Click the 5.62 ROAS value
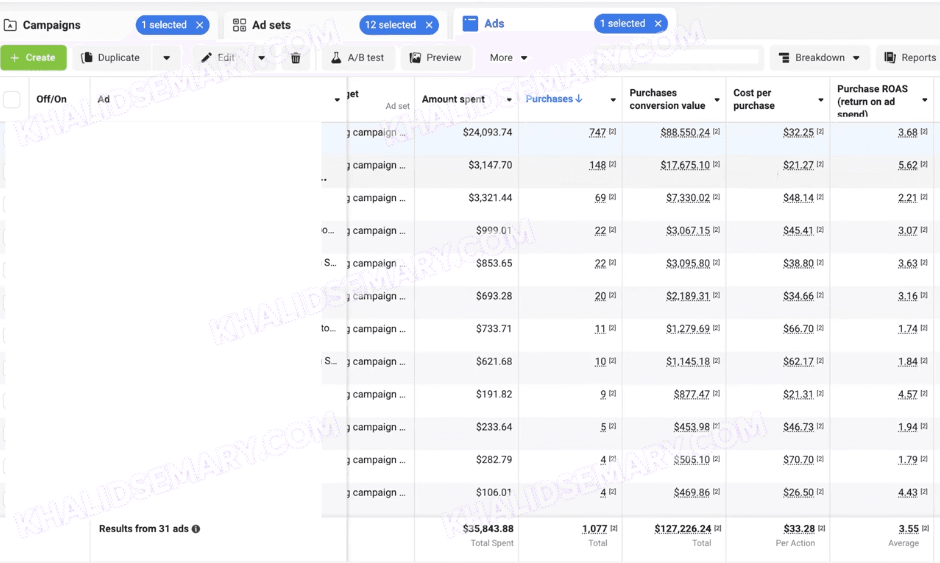This screenshot has height=563, width=940. click(x=908, y=165)
